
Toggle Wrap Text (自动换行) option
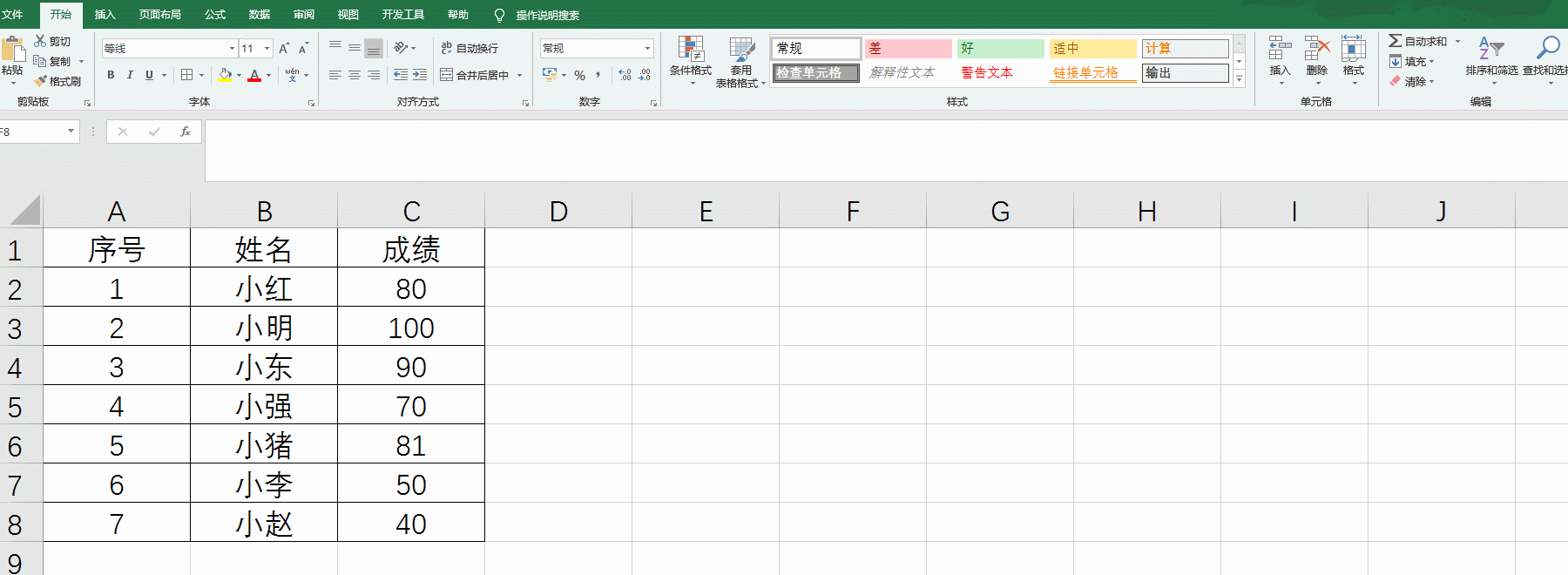470,48
